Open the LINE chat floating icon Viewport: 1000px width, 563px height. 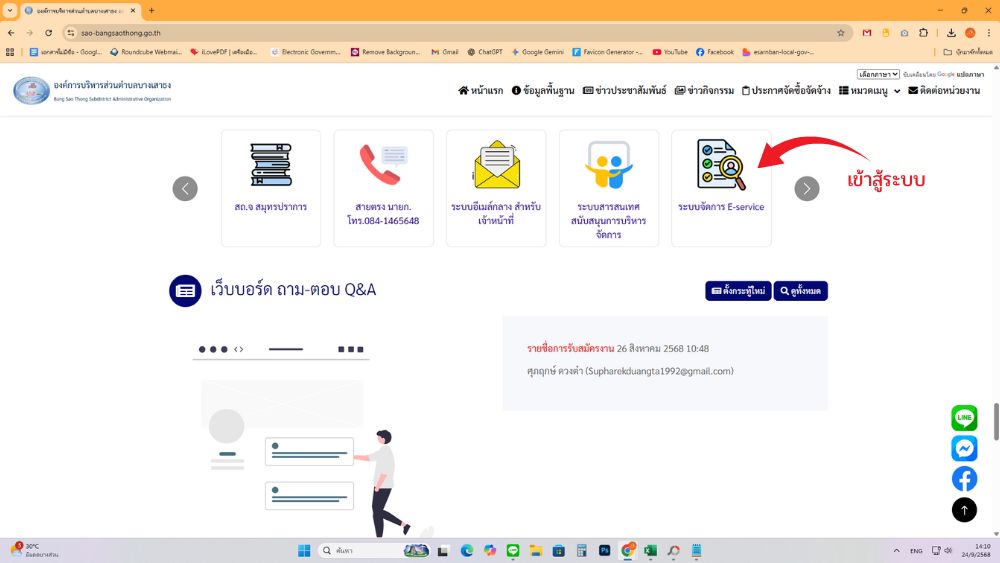point(964,417)
